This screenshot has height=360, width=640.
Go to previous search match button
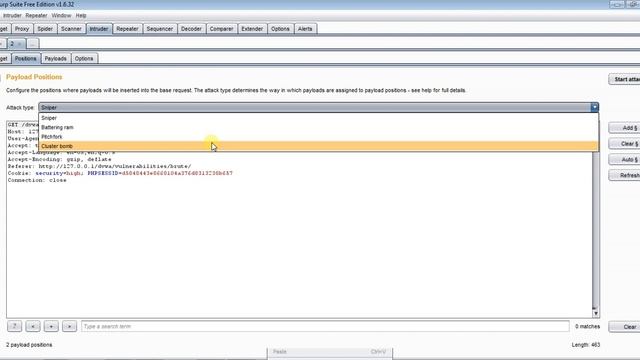click(33, 326)
